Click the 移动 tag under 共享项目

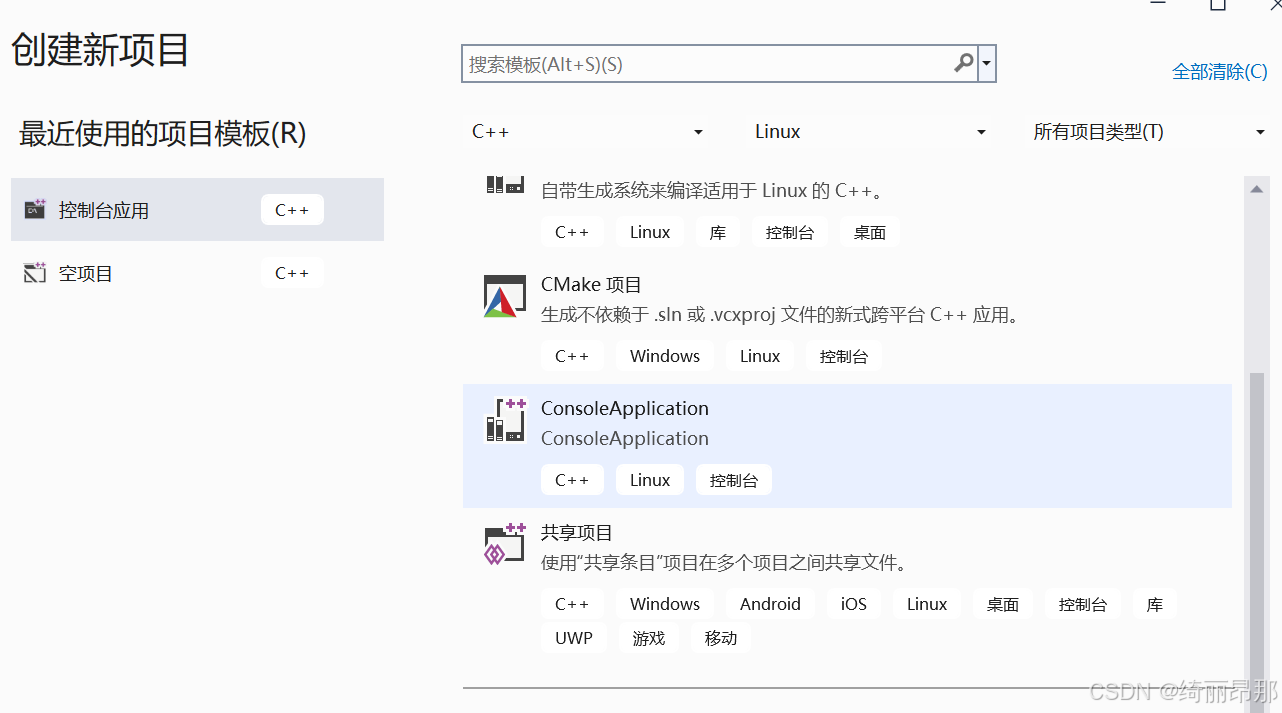[721, 638]
